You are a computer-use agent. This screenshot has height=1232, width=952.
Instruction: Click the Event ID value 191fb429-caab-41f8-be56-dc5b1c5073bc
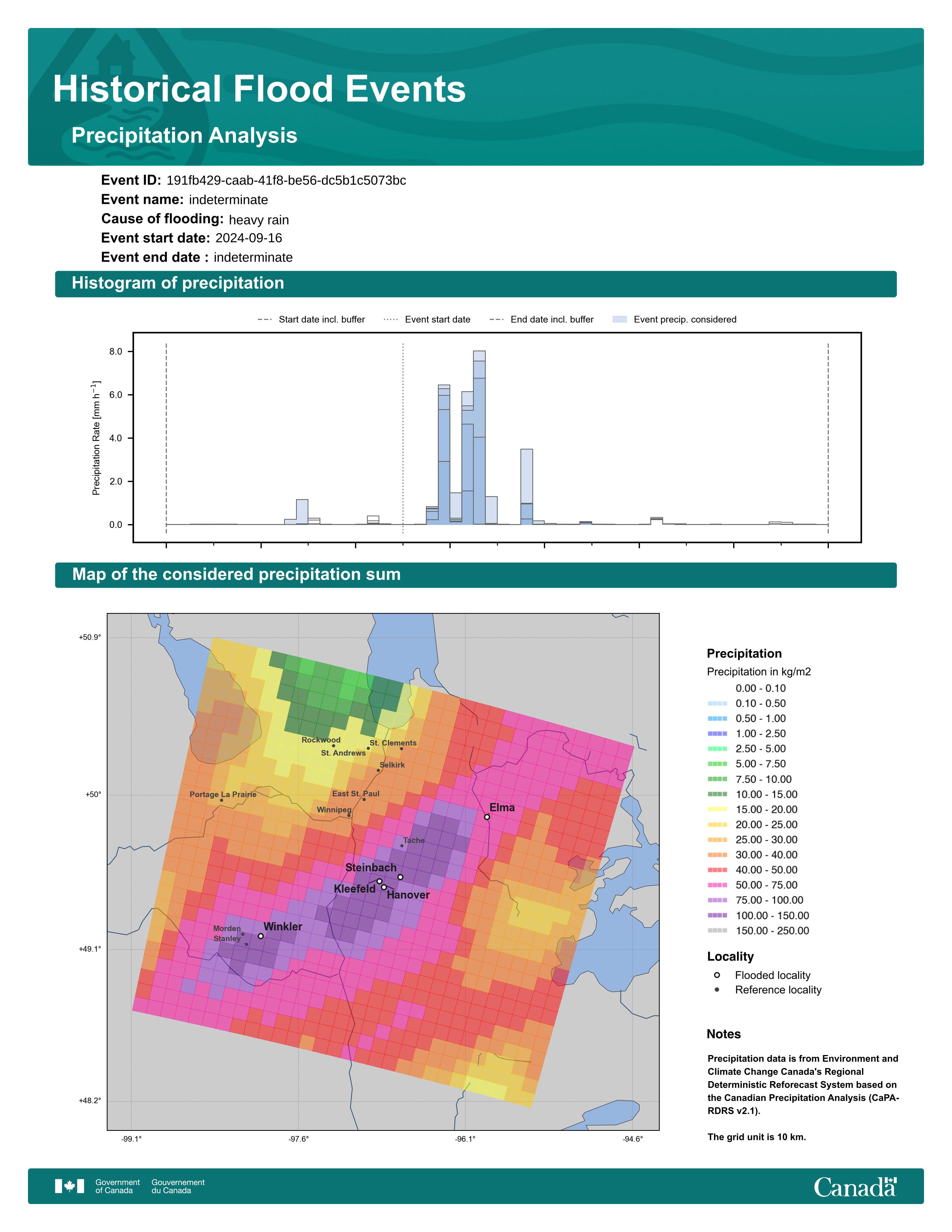click(286, 181)
